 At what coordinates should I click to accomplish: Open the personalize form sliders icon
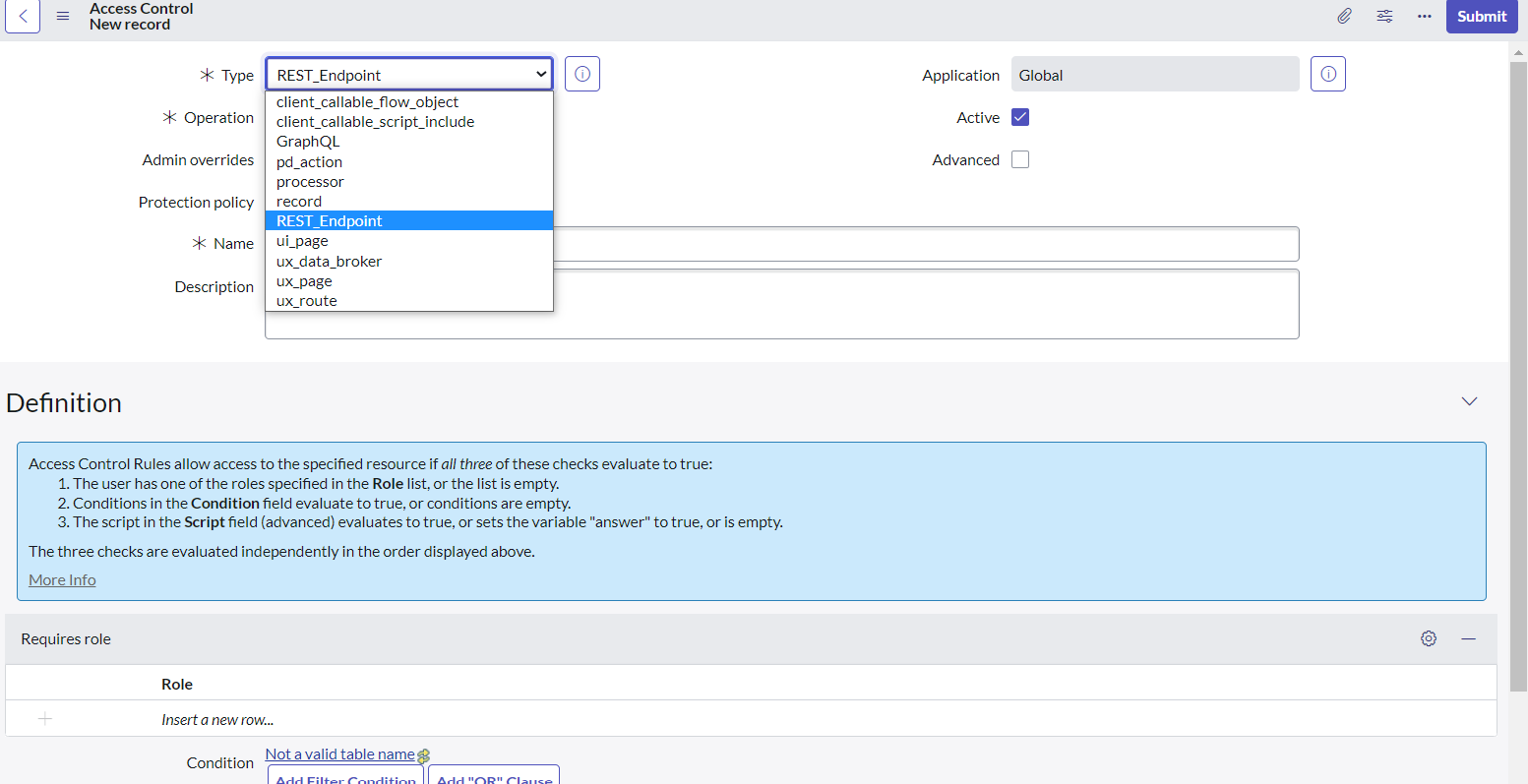[1384, 16]
